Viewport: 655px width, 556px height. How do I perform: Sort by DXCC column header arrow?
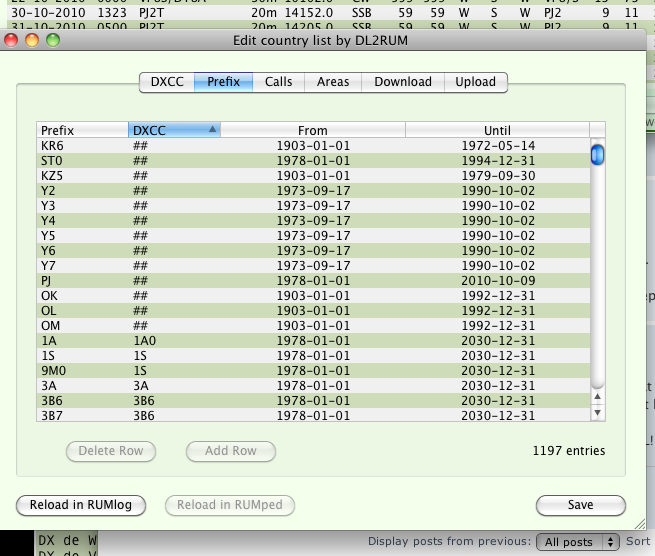coord(212,130)
